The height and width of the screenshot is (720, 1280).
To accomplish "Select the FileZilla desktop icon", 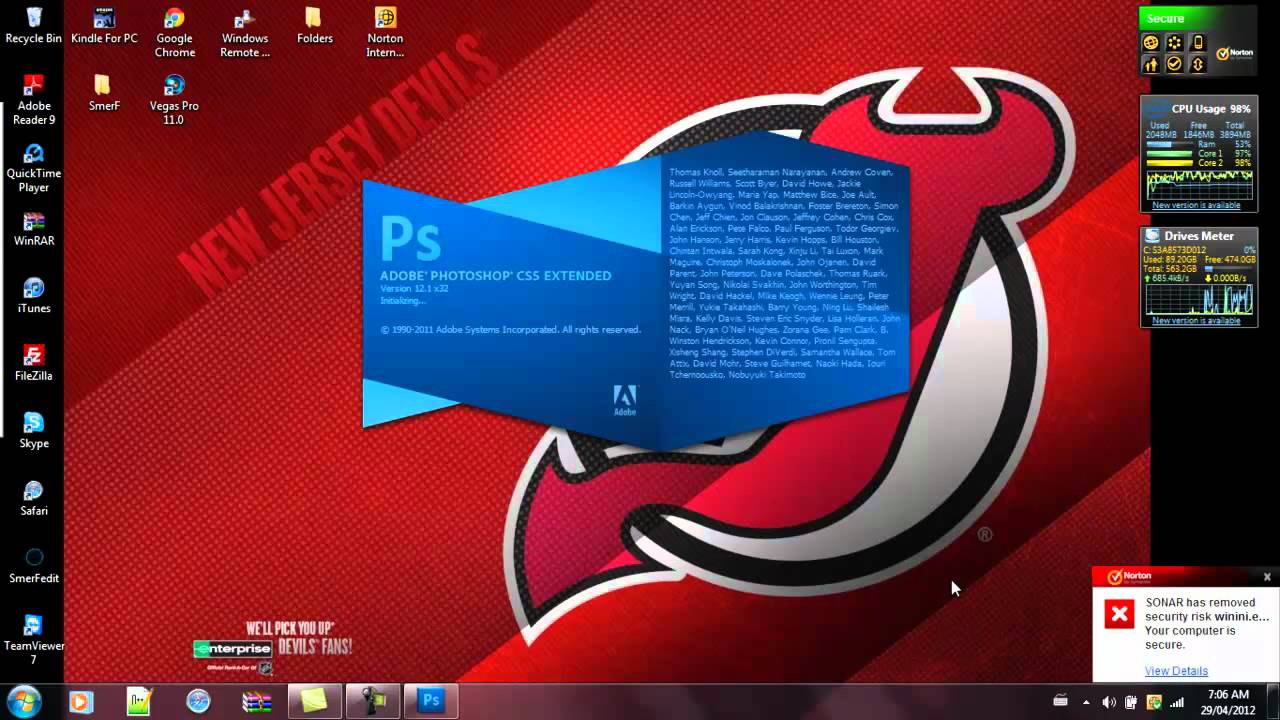I will click(x=33, y=363).
